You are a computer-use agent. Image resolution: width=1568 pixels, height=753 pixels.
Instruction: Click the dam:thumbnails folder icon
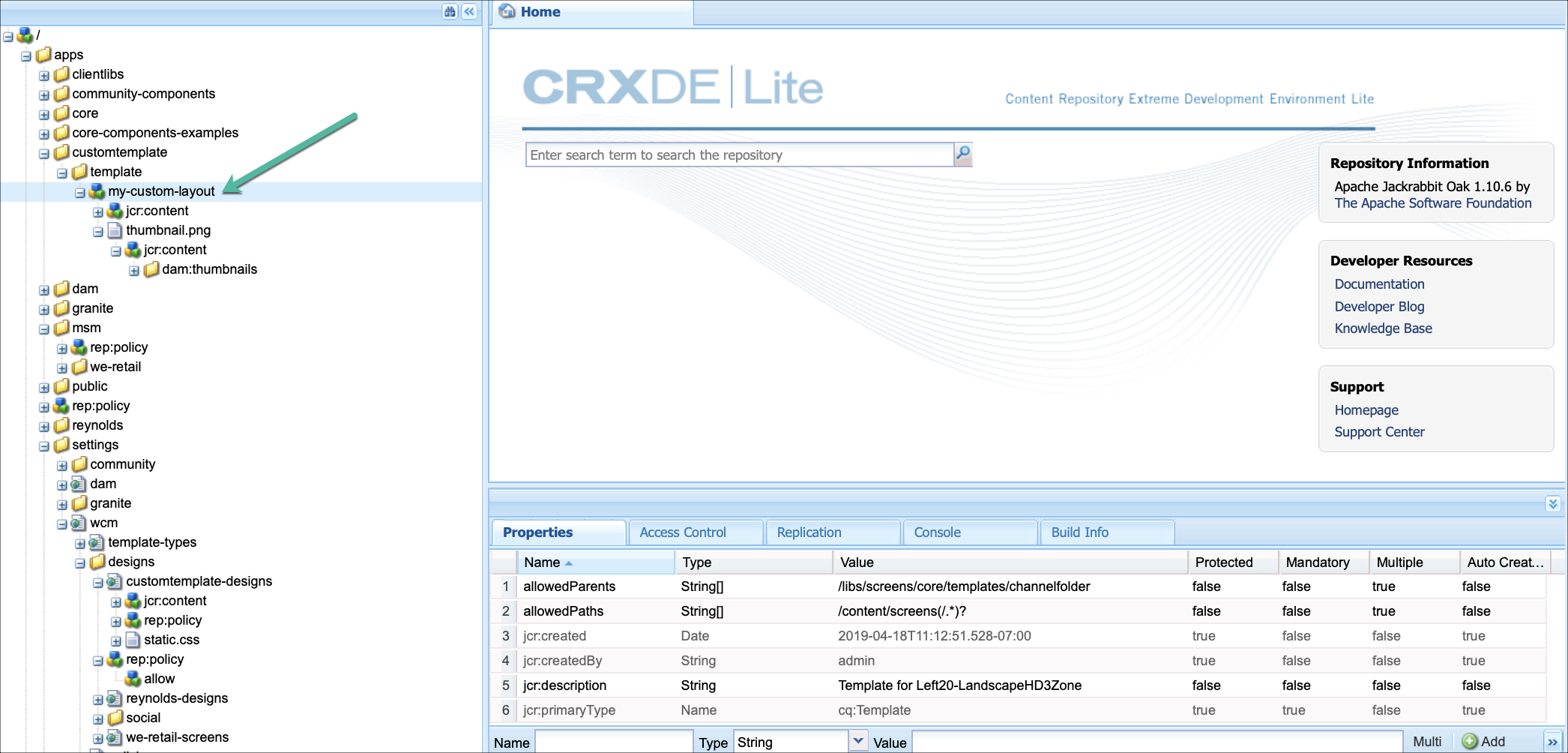(x=151, y=269)
